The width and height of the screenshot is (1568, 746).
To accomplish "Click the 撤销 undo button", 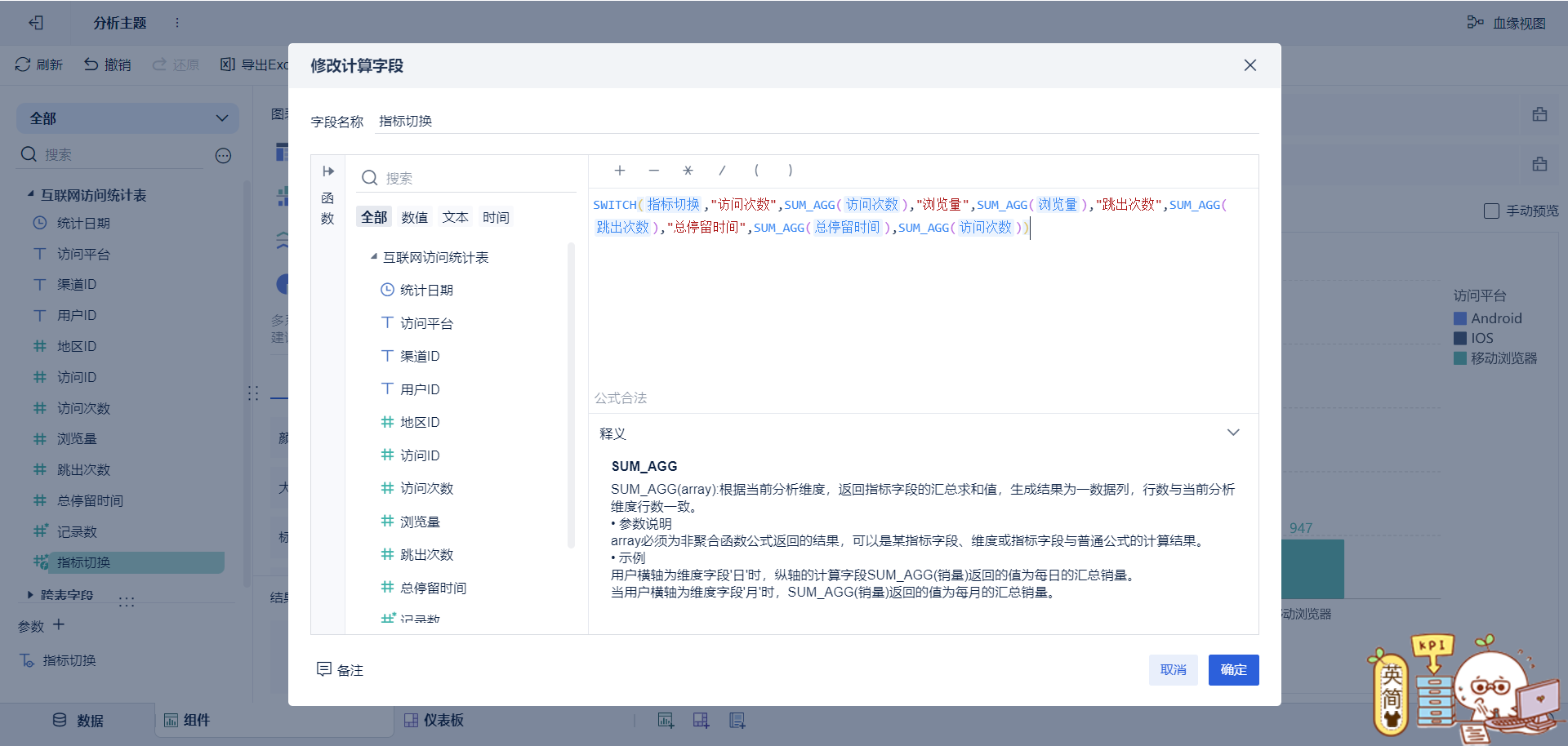I will (x=107, y=64).
